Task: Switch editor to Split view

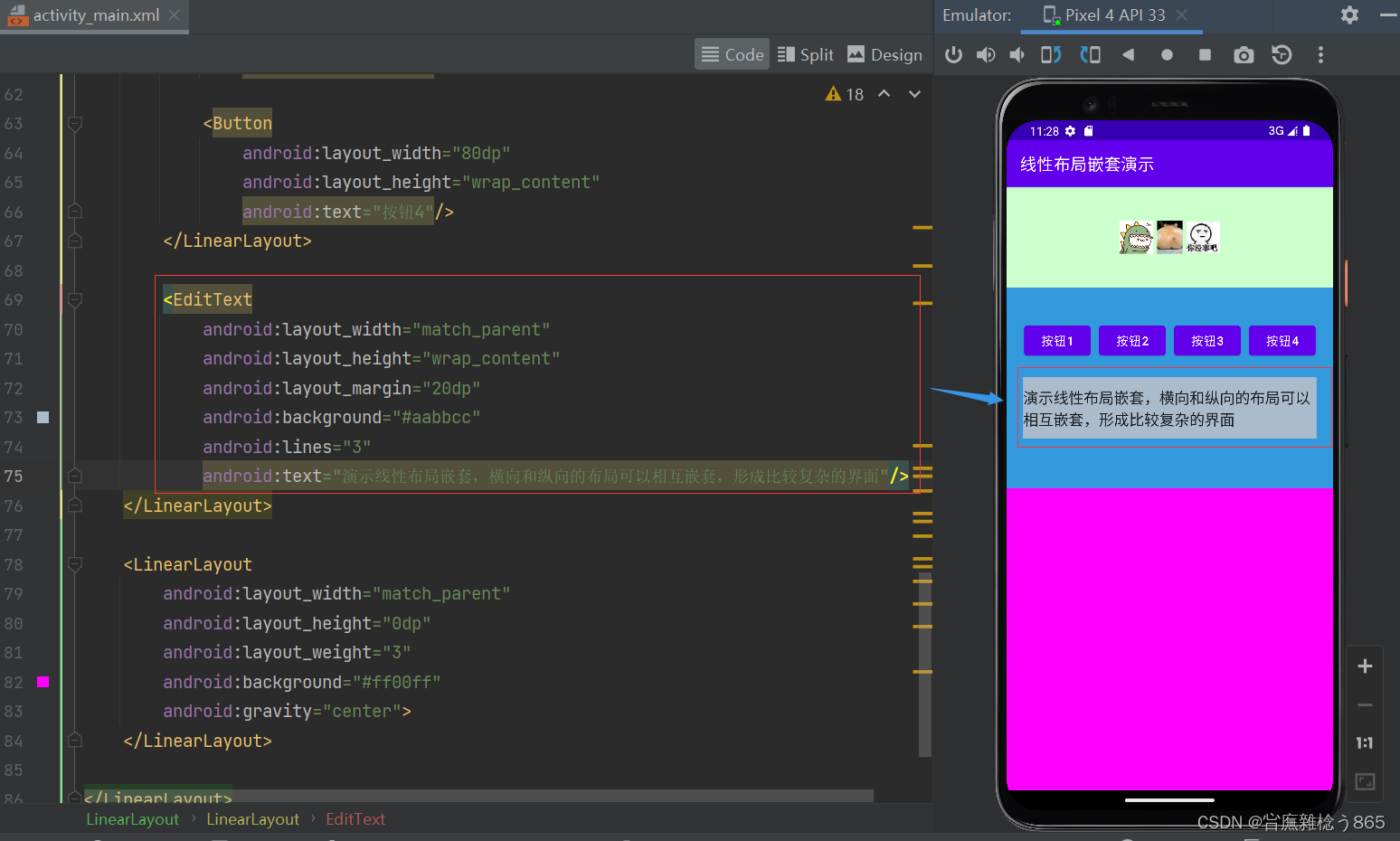Action: (x=806, y=54)
